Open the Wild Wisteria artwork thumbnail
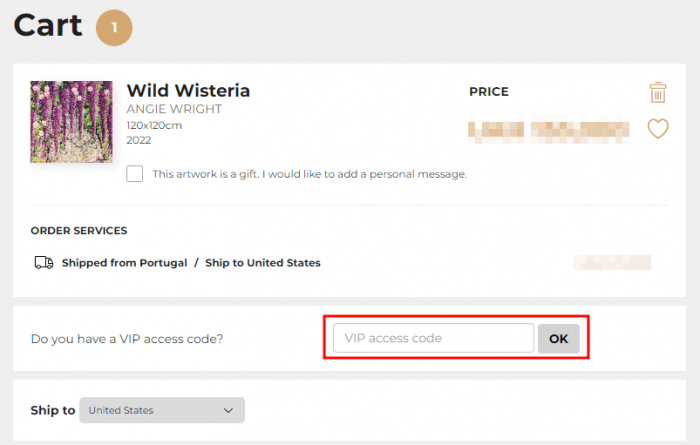Image resolution: width=700 pixels, height=445 pixels. [71, 122]
